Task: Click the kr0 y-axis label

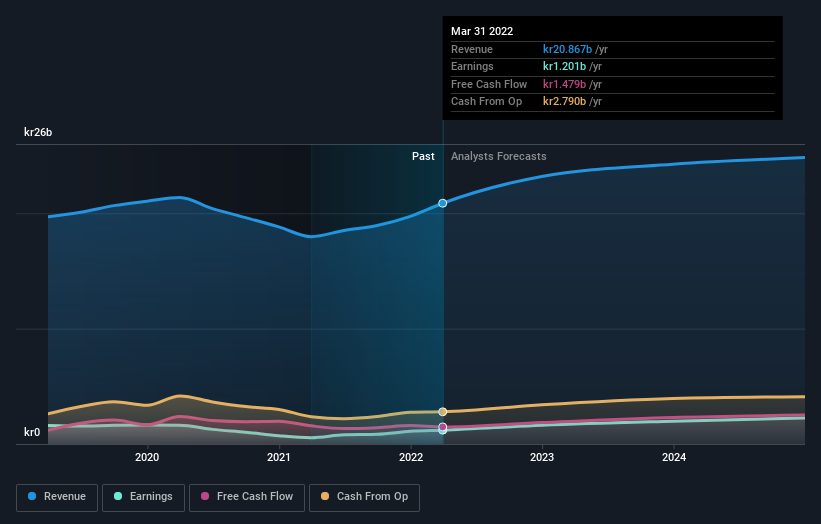Action: (32, 432)
